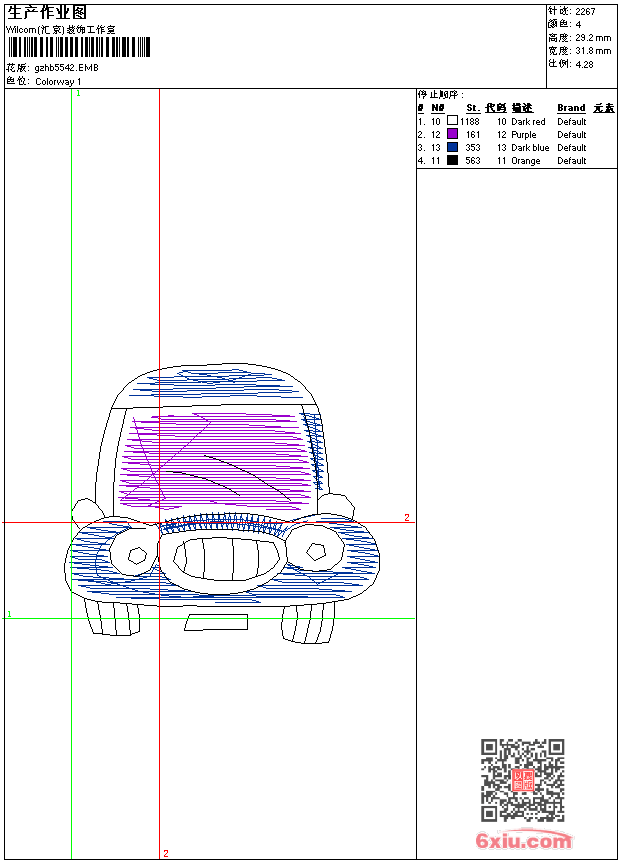
Task: Select the 'Dark blue' description cell
Action: coord(530,148)
